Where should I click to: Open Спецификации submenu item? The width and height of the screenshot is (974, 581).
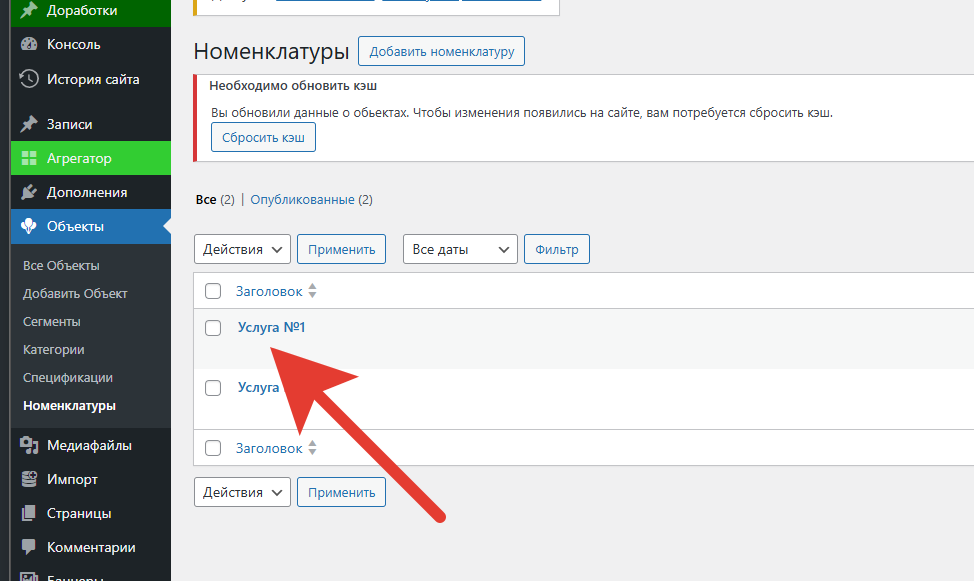(68, 378)
